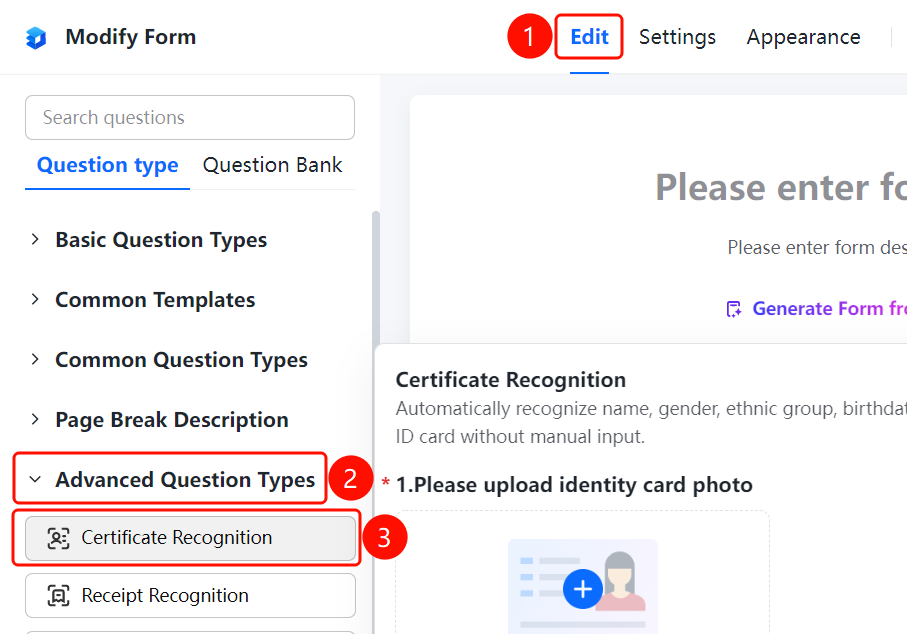Image resolution: width=907 pixels, height=634 pixels.
Task: Expand Page Break Description section
Action: [35, 419]
